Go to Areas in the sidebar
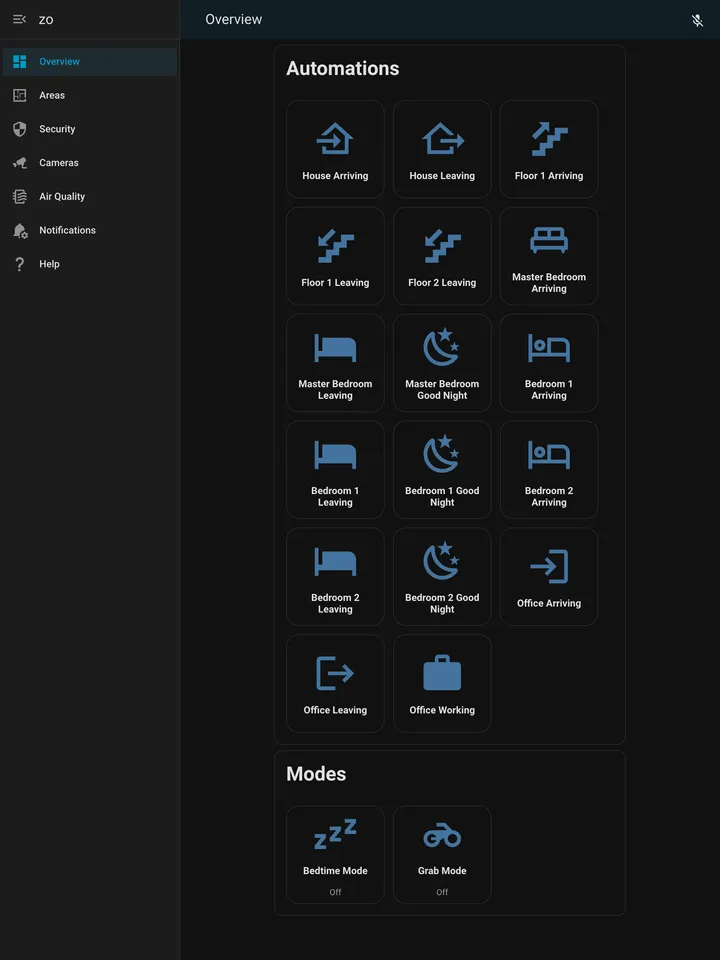Screen dimensions: 720x960 click(90, 96)
